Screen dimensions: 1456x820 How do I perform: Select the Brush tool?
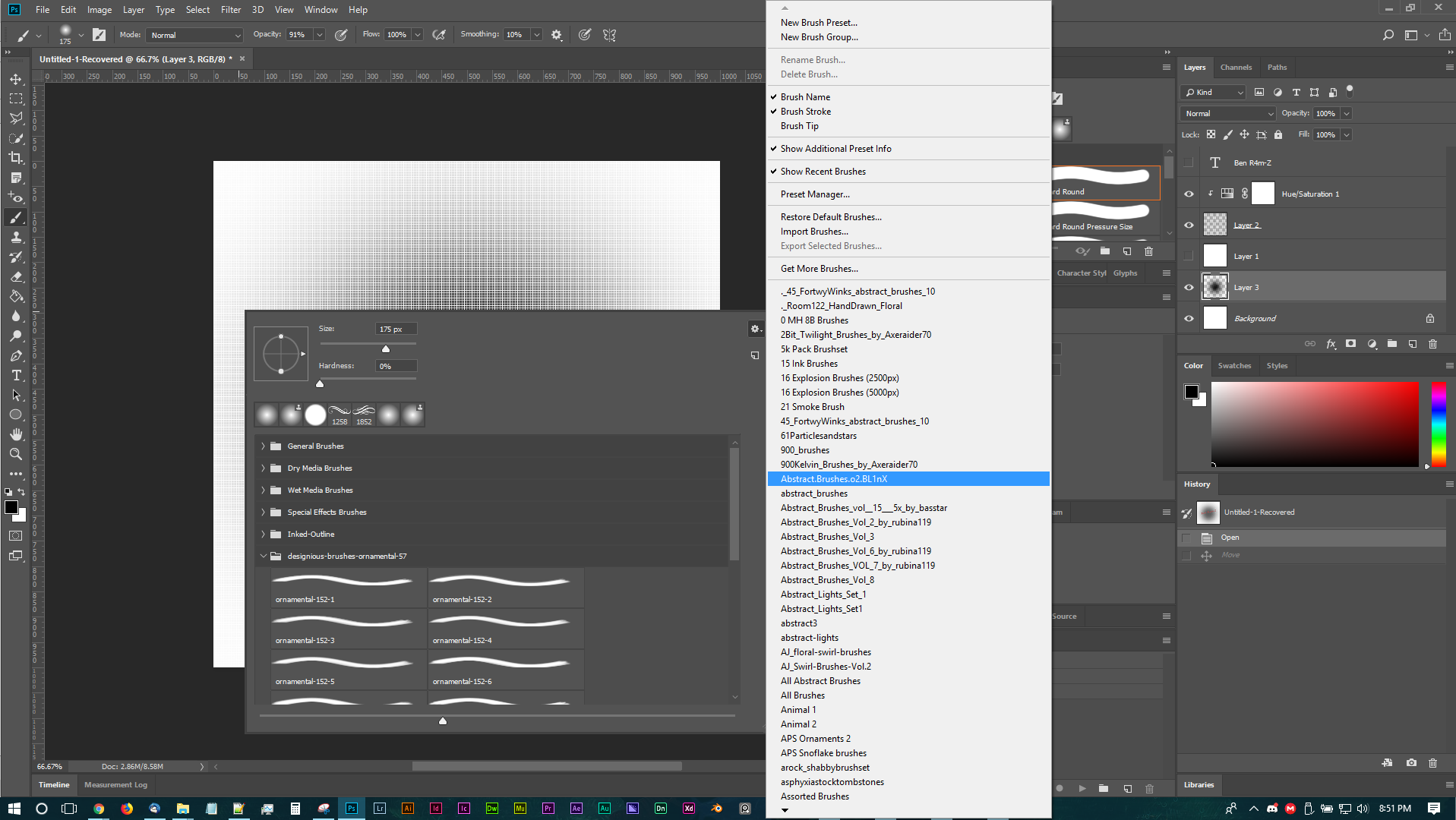click(x=15, y=217)
